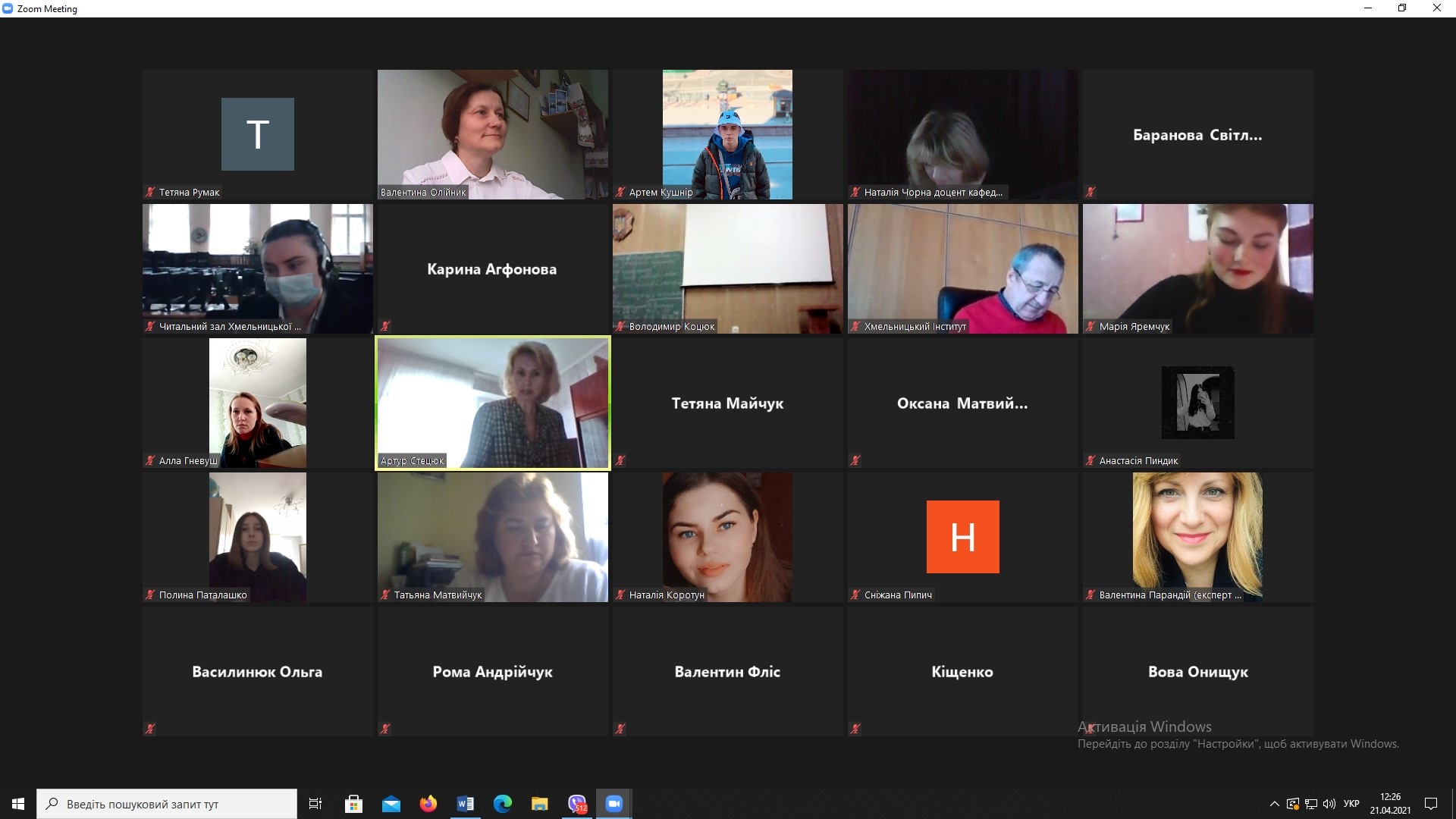Open the clock and date flyout
1456x819 pixels.
click(1390, 804)
